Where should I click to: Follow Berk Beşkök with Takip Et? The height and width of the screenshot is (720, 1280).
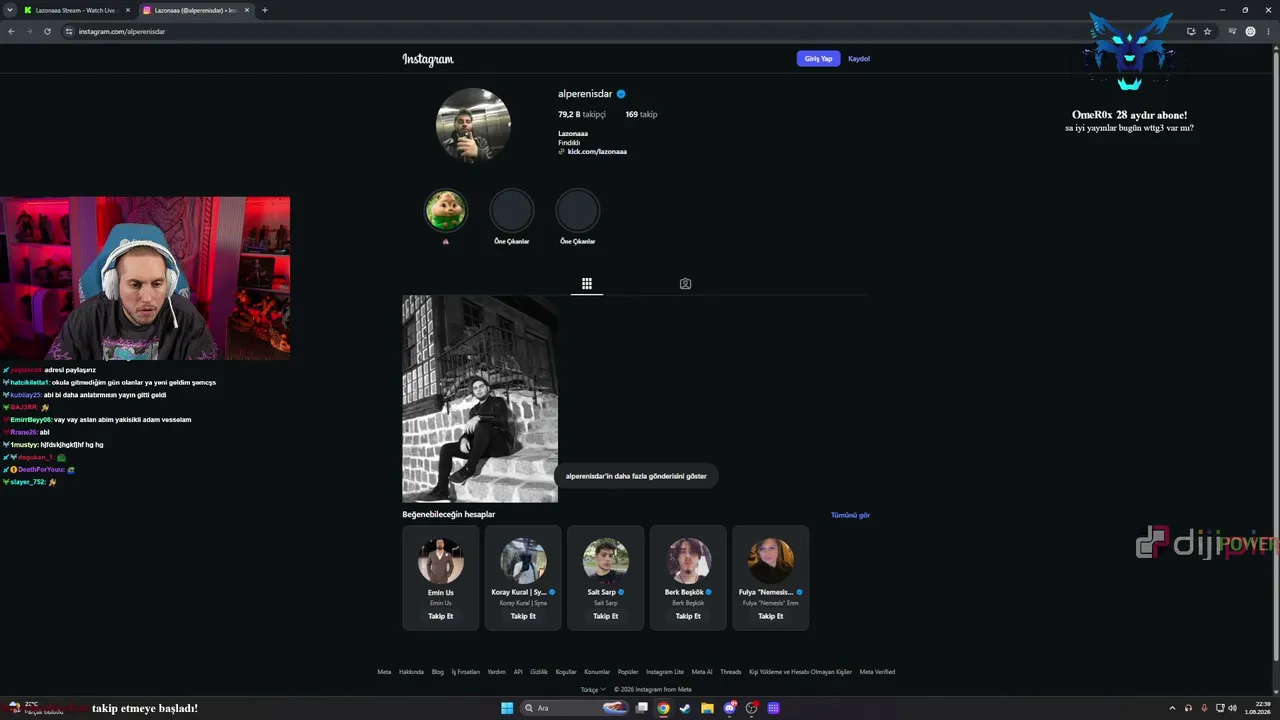click(688, 616)
